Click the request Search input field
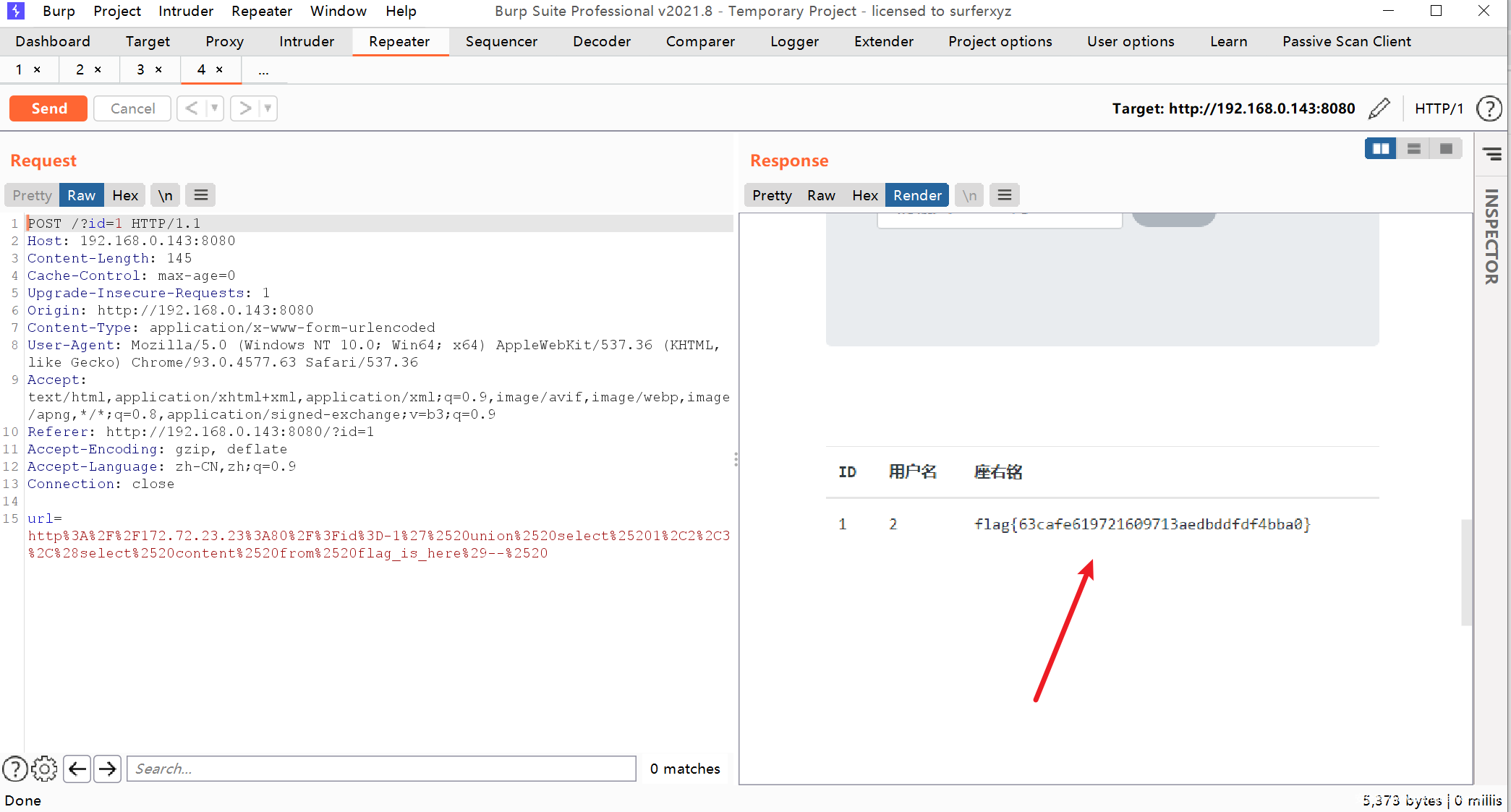This screenshot has width=1511, height=812. tap(381, 769)
